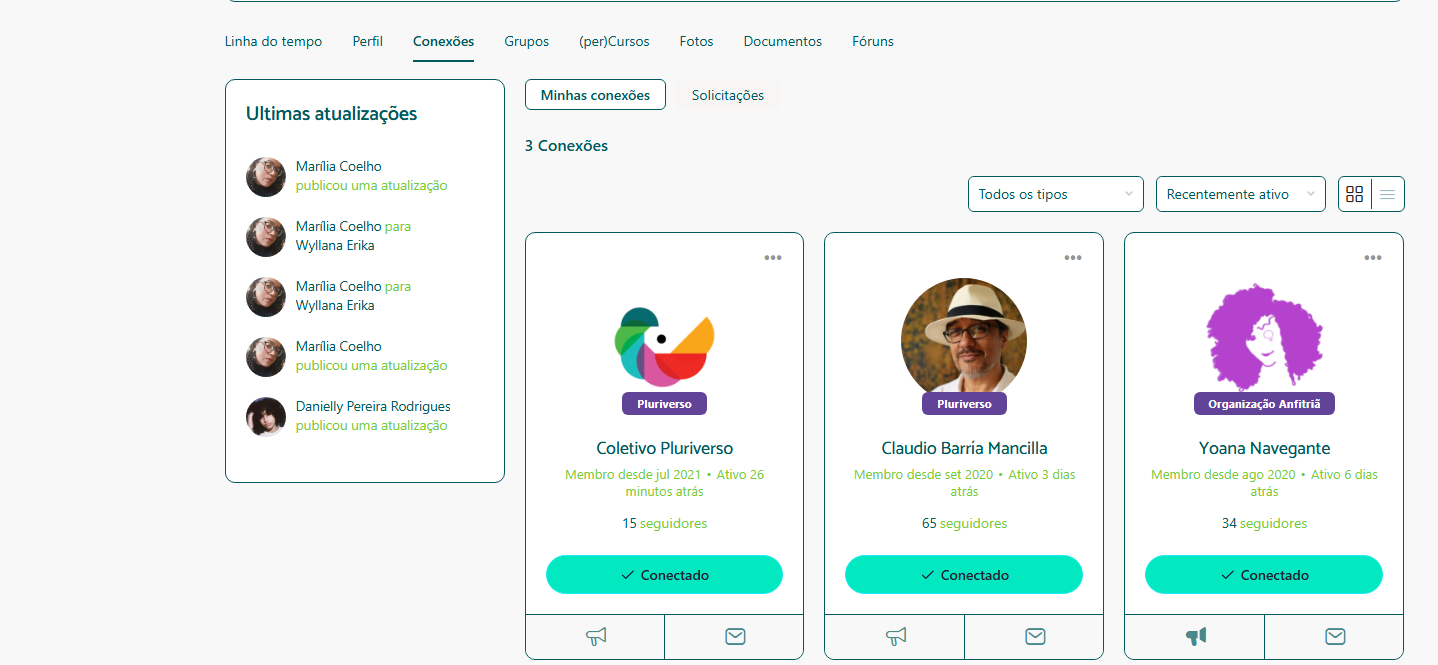Click filled megaphone icon on Yoana Navegante card
Image resolution: width=1438 pixels, height=665 pixels.
pos(1196,636)
